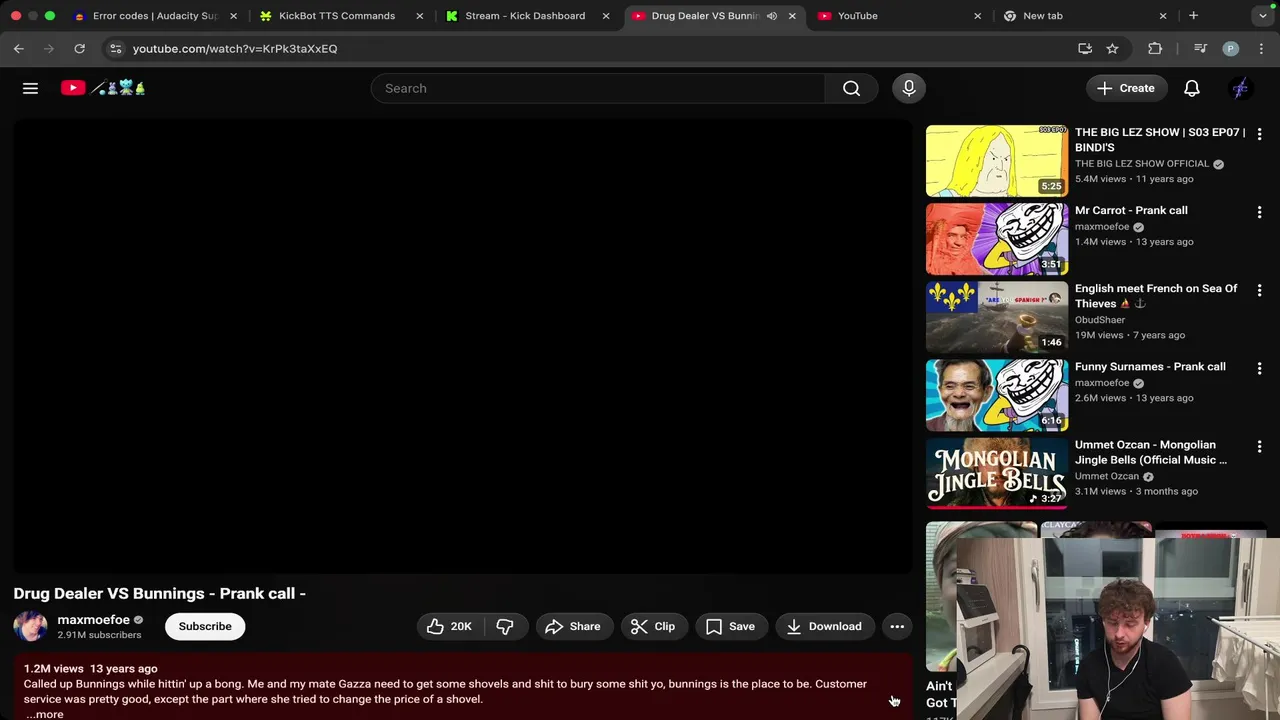This screenshot has width=1280, height=720.
Task: Close the KickBot TTS Commands tab
Action: (x=419, y=16)
